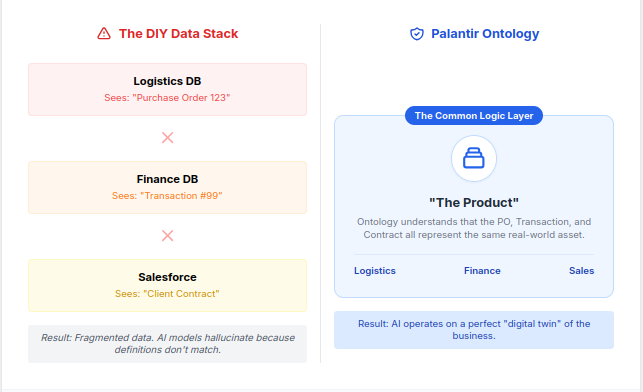Click the X mark below Logistics DB
Image resolution: width=643 pixels, height=392 pixels.
(167, 138)
